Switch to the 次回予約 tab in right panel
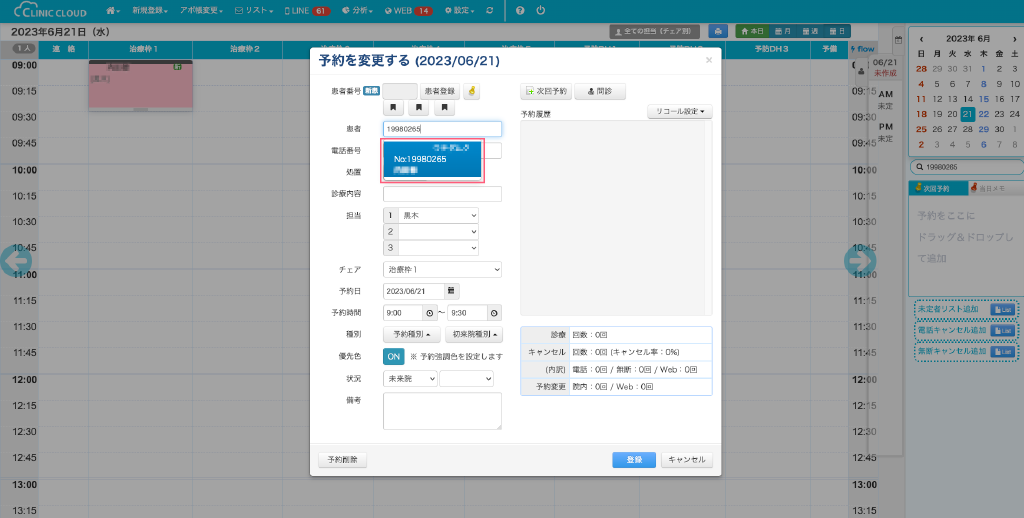Viewport: 1024px width, 518px height. [938, 188]
